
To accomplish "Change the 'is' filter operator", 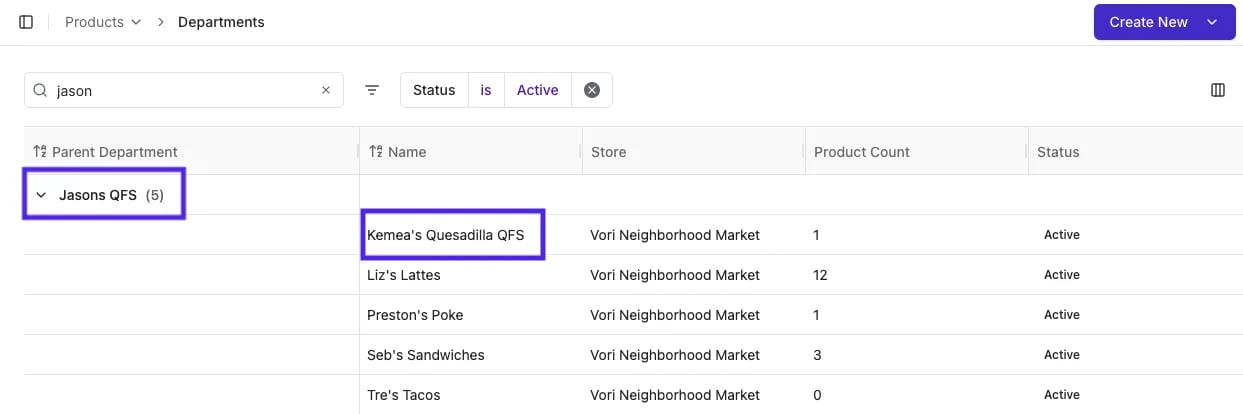I will [486, 90].
